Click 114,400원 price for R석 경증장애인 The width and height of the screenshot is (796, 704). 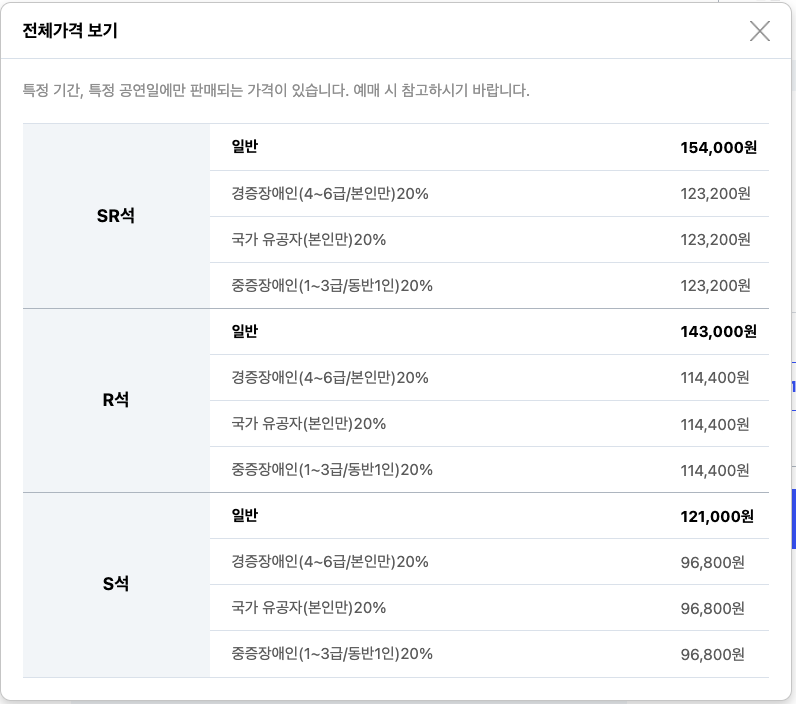[715, 378]
